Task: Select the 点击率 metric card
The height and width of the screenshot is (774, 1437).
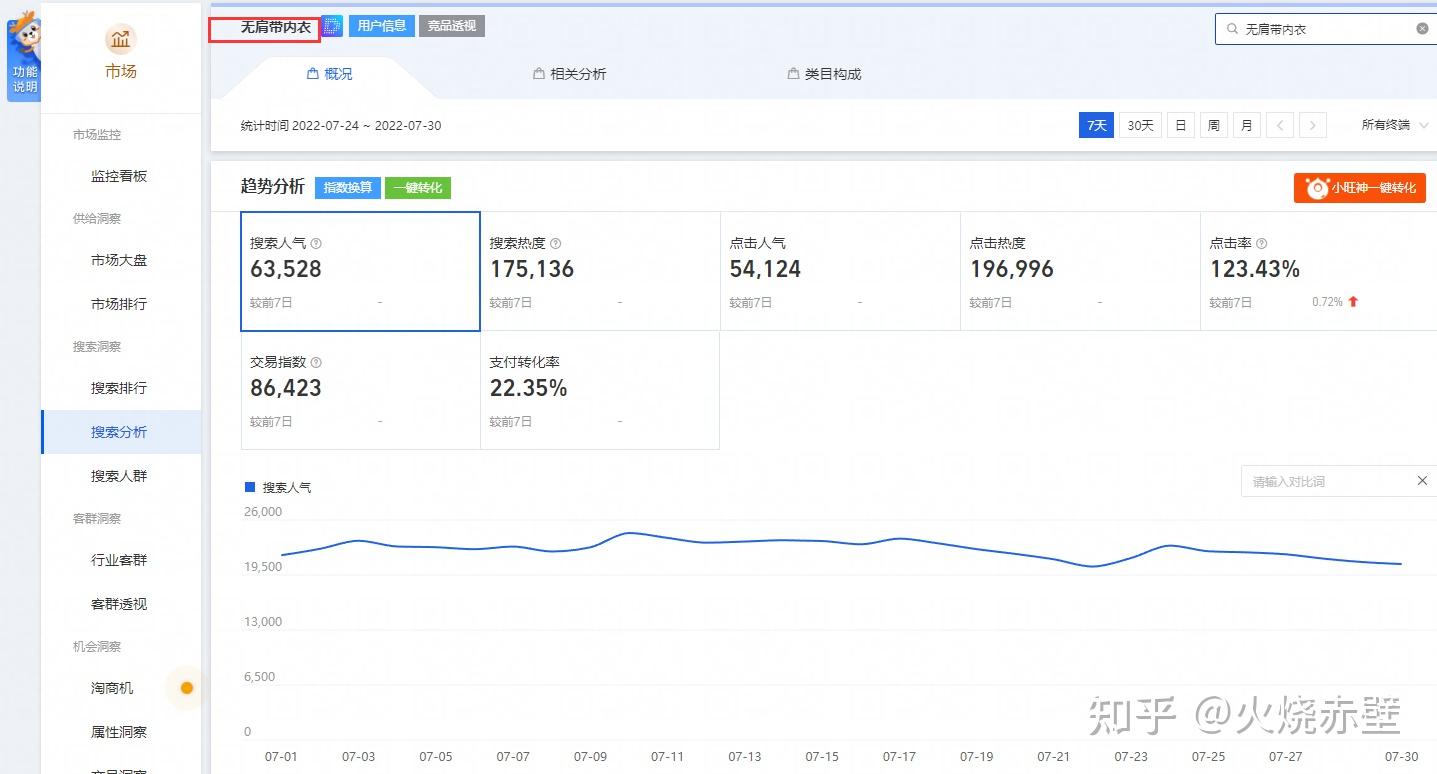Action: (x=1319, y=271)
